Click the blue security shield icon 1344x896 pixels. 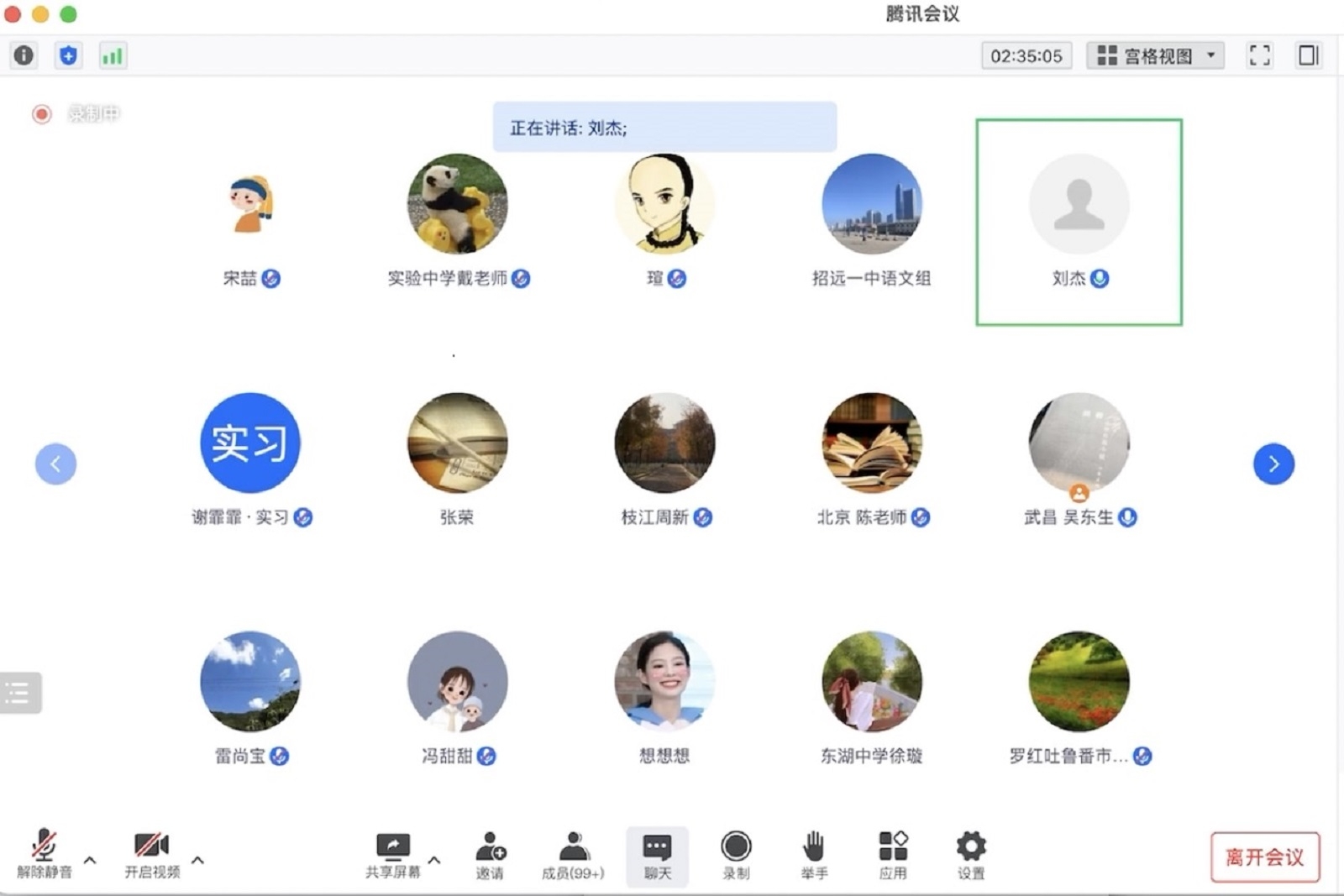click(x=68, y=55)
